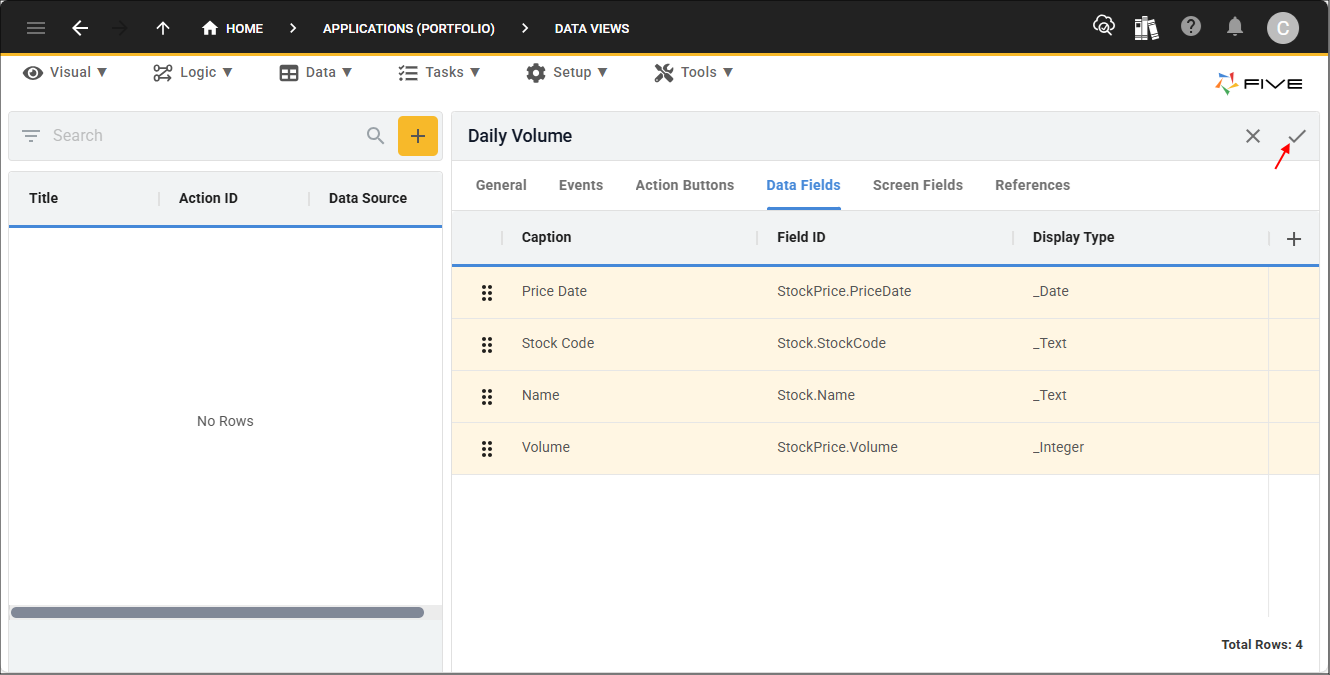The image size is (1330, 675).
Task: Open the hamburger navigation menu
Action: tap(36, 28)
